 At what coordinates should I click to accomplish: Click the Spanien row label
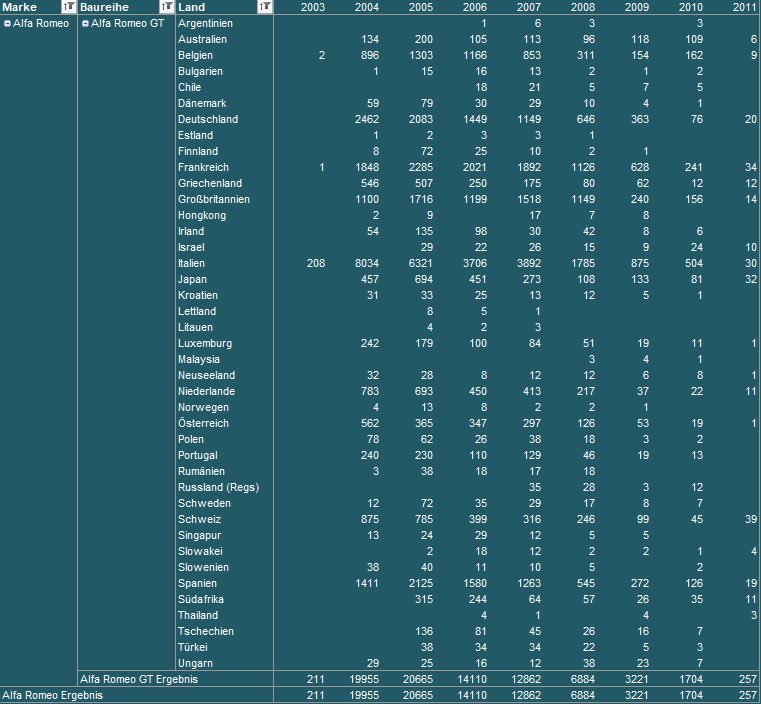tap(197, 584)
